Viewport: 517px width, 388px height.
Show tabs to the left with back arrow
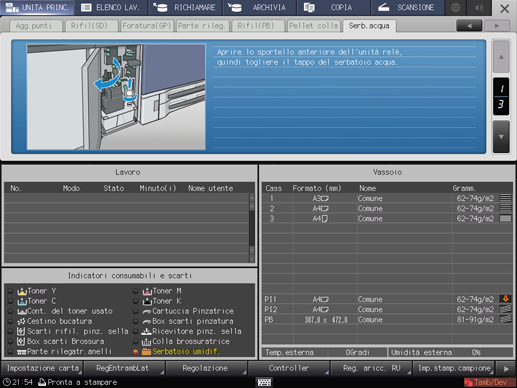click(x=469, y=26)
